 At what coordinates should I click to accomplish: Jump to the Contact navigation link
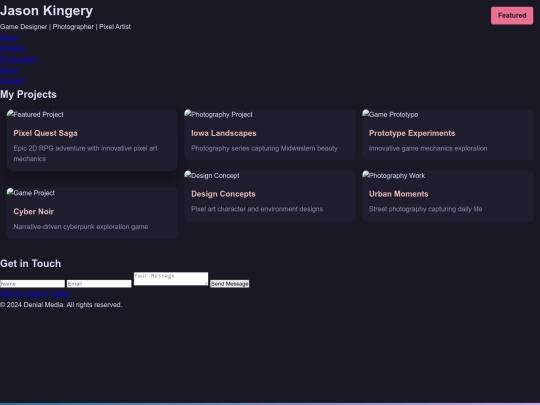12,81
